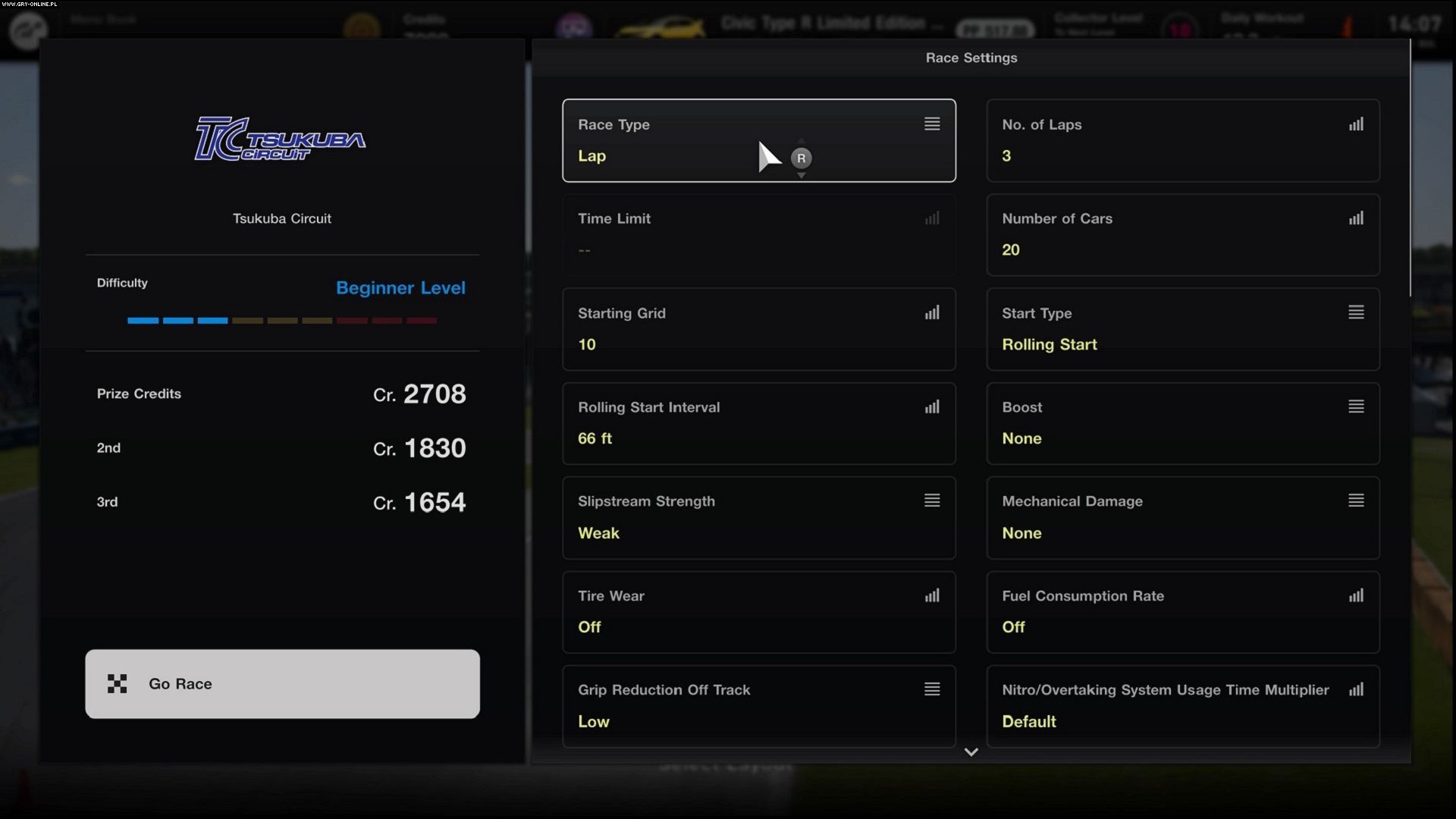1456x819 pixels.
Task: Open the Rolling Start Interval option
Action: pyautogui.click(x=758, y=423)
